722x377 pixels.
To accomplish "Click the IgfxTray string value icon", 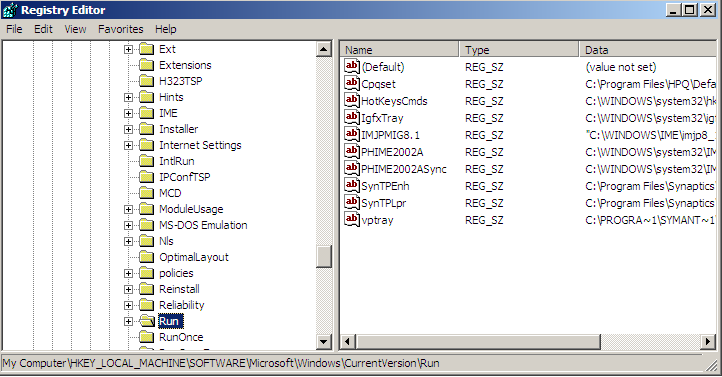I will (x=352, y=117).
